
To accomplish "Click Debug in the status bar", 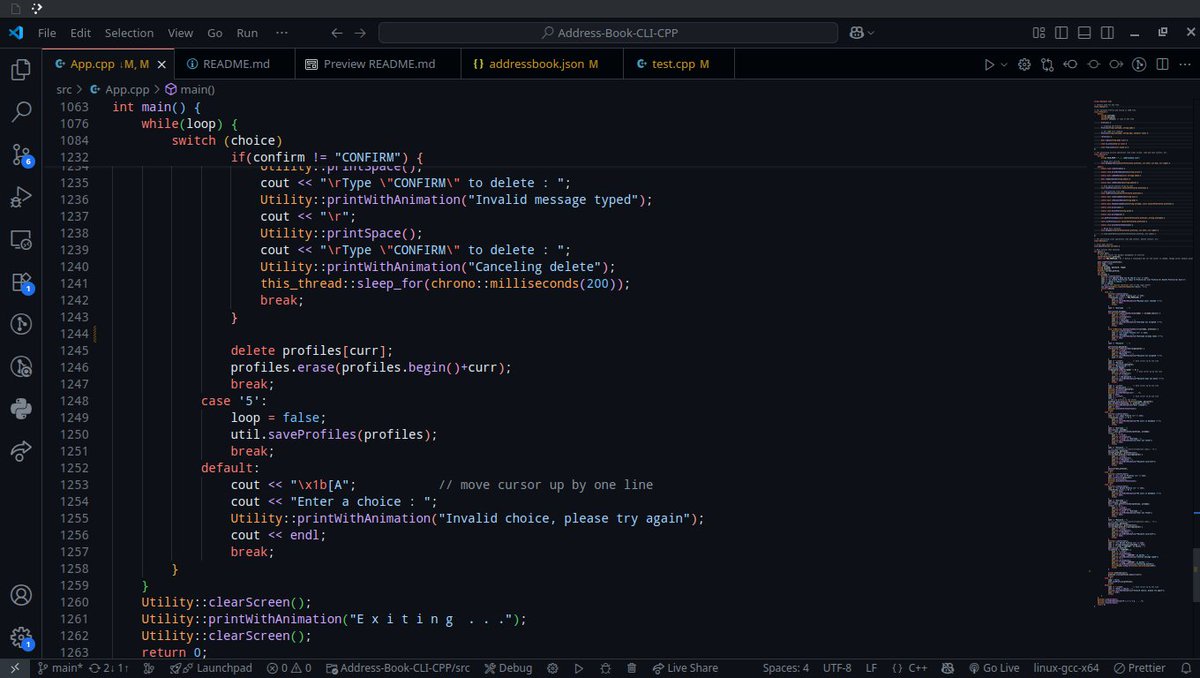I will [x=507, y=668].
